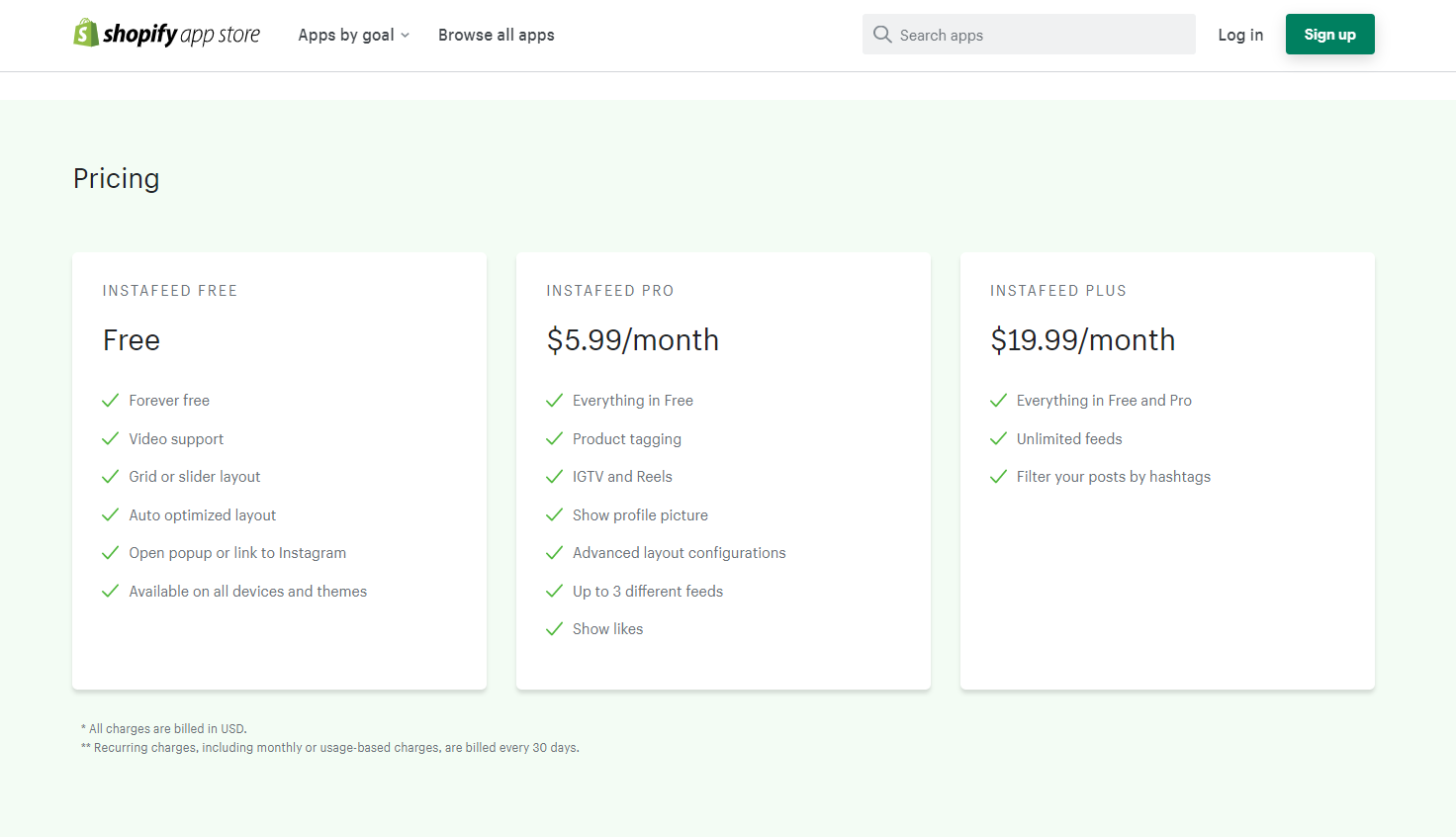Click the checkmark next to Product tagging
Screen dimensions: 1456x837
[555, 438]
